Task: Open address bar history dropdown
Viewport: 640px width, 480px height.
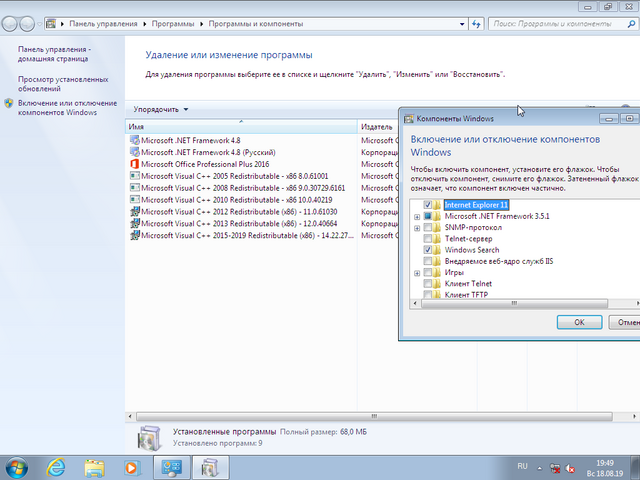Action: (x=462, y=24)
